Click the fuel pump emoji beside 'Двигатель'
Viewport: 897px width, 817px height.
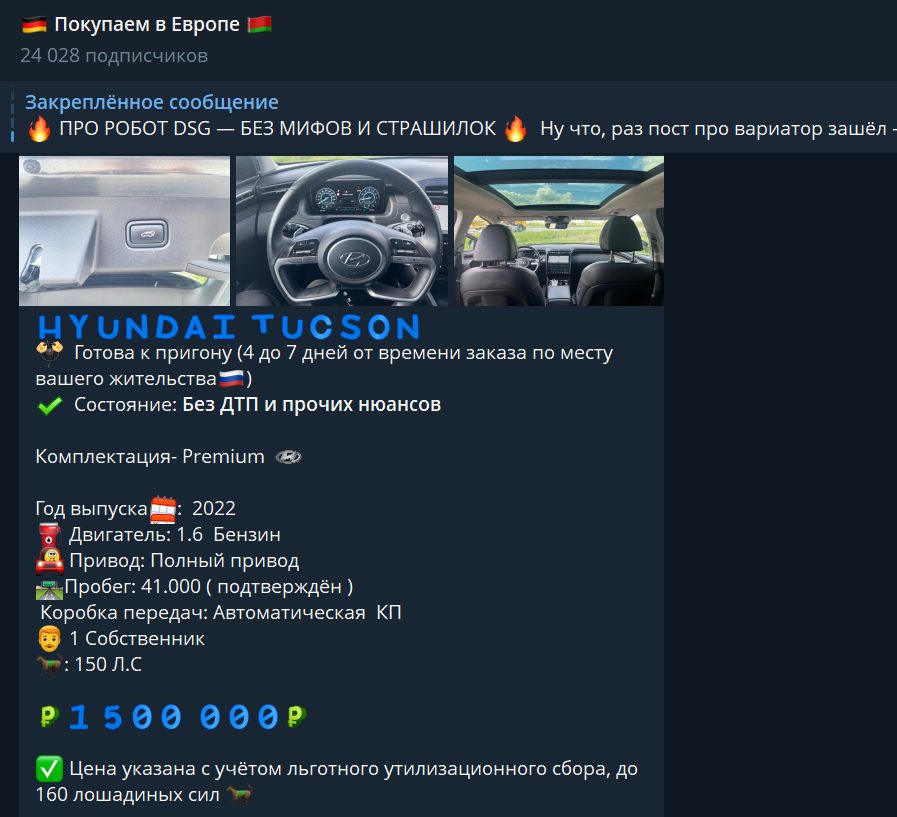[x=49, y=535]
